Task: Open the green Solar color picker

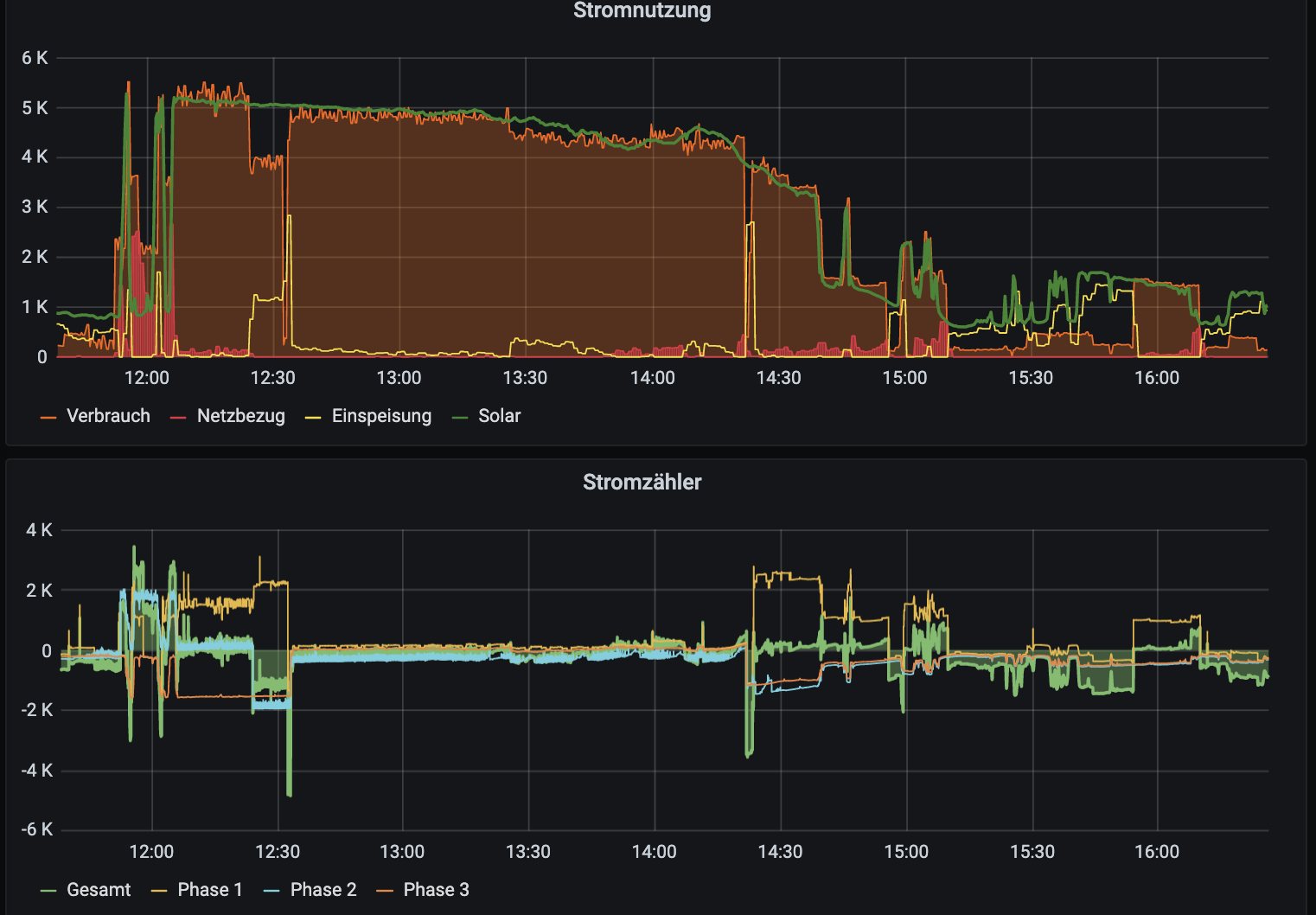Action: coord(460,418)
